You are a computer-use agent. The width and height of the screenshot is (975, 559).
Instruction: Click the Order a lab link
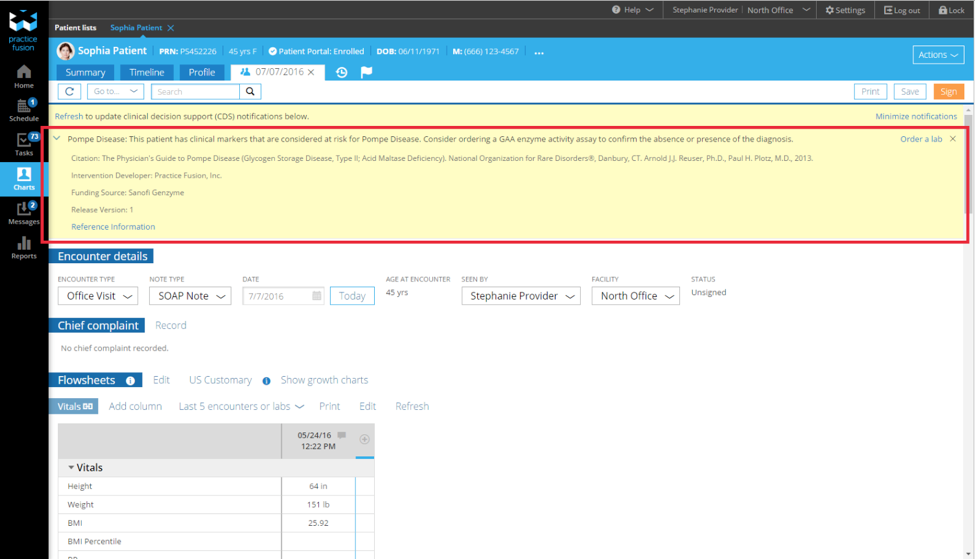point(920,139)
